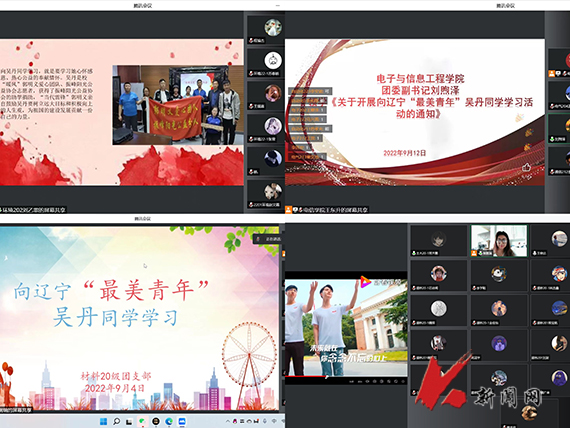
Task: Open WeChat from the taskbar
Action: tap(142, 421)
